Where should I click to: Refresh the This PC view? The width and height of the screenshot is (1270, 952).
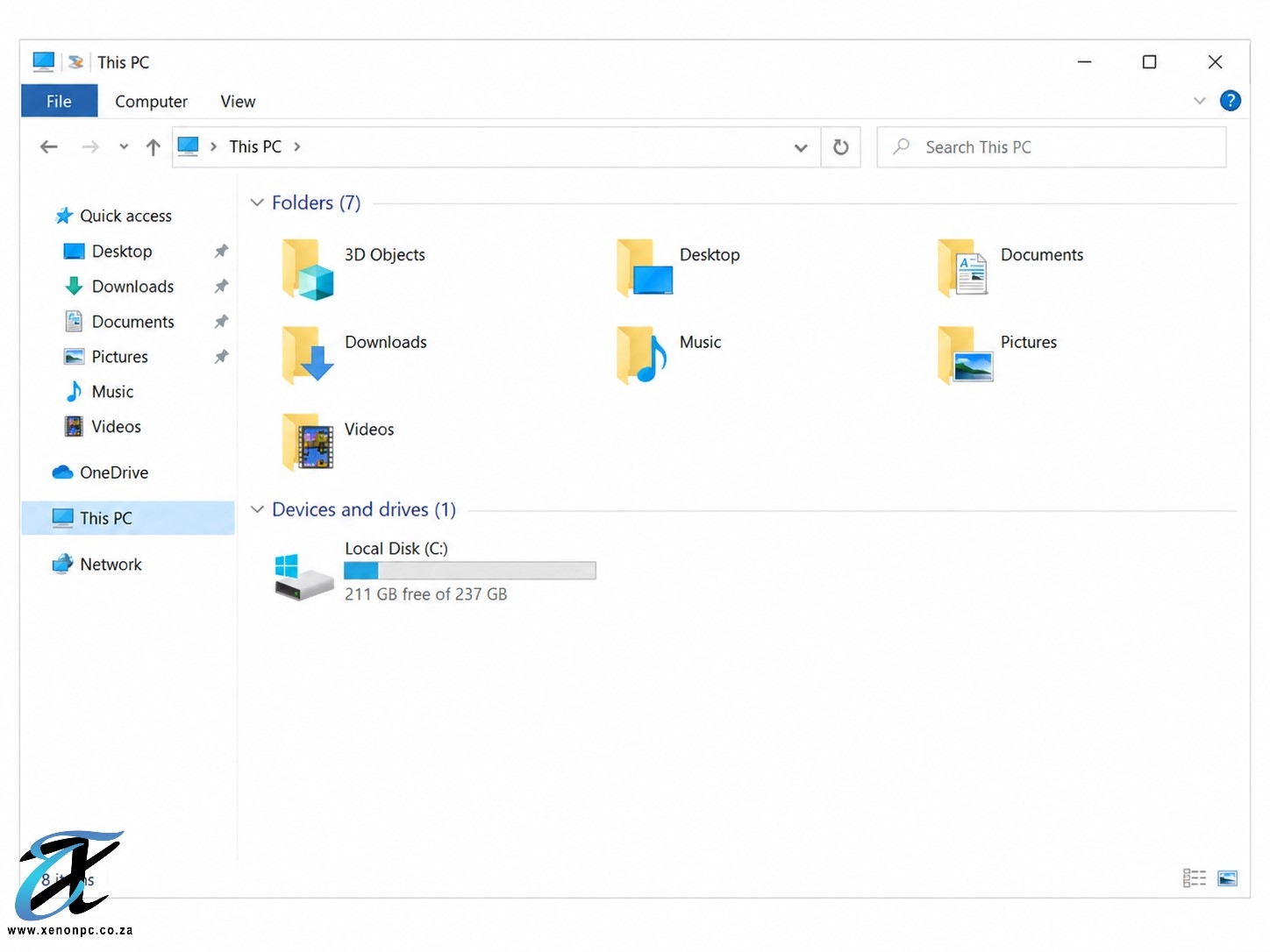pos(840,147)
